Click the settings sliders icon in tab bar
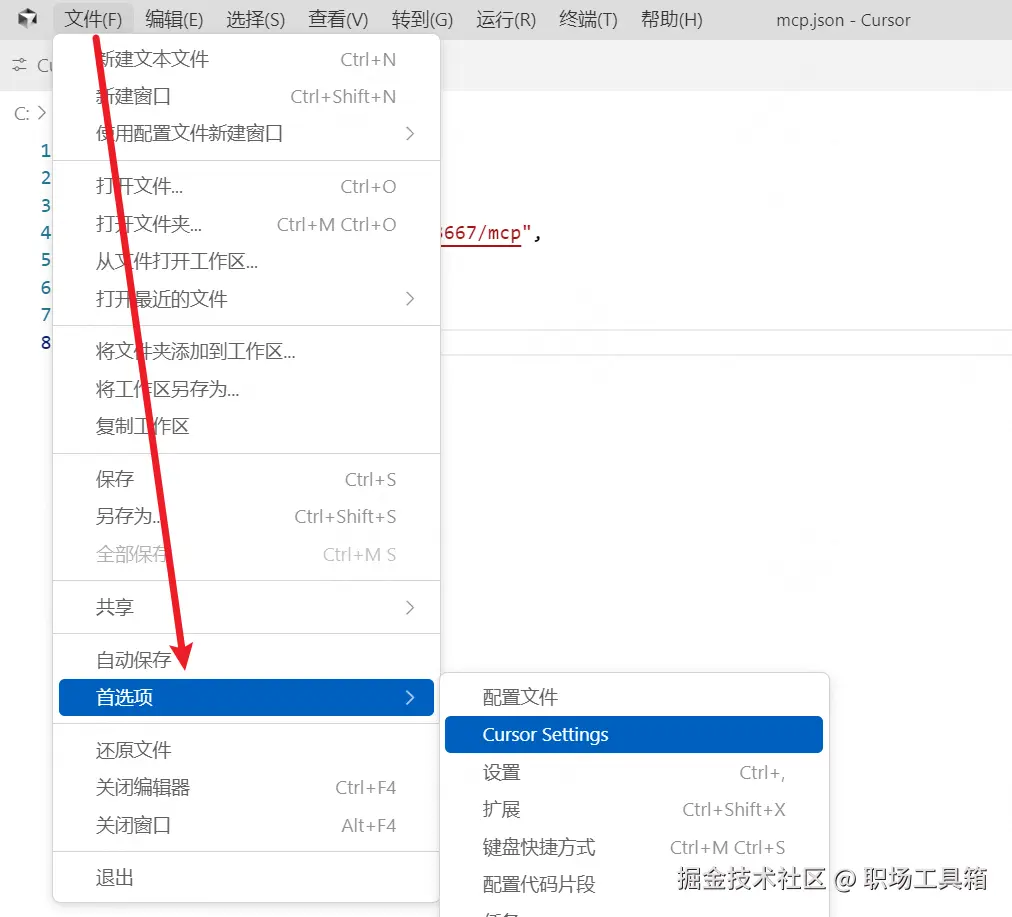The image size is (1012, 917). (x=19, y=65)
